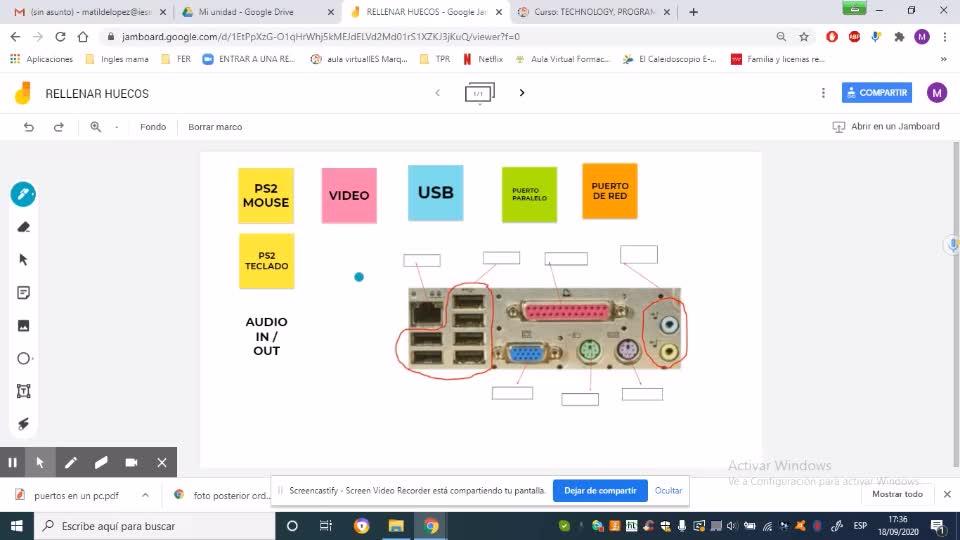Select the blue USB sticky note

click(x=435, y=193)
